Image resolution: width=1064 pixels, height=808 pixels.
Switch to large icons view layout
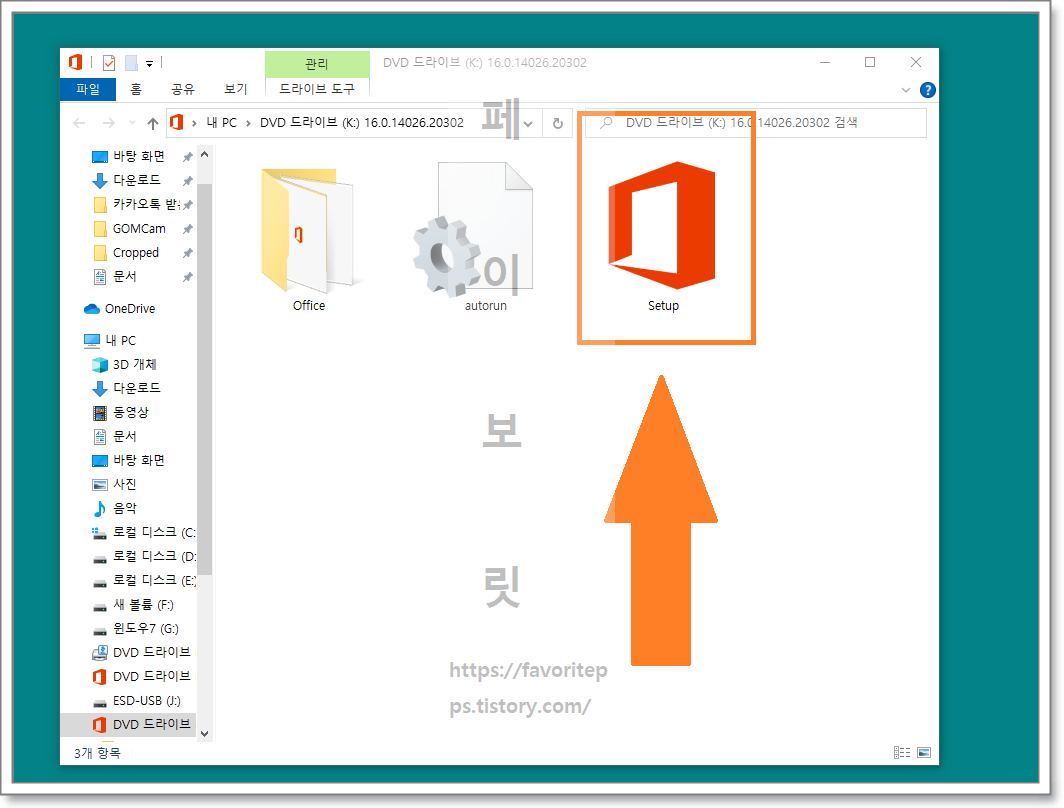(x=924, y=752)
